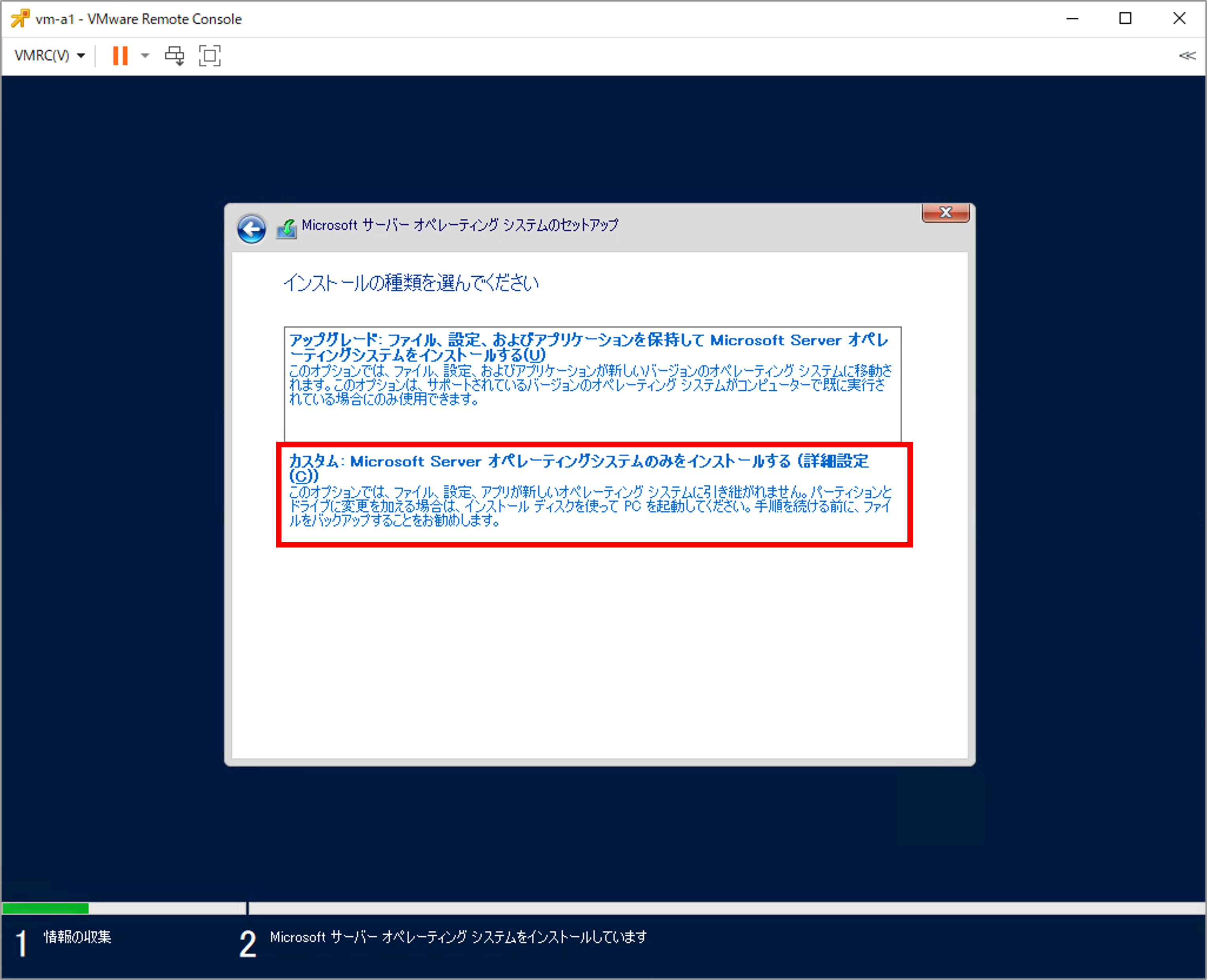Minimize the VMware Remote Console window
The width and height of the screenshot is (1207, 980).
pos(1072,19)
